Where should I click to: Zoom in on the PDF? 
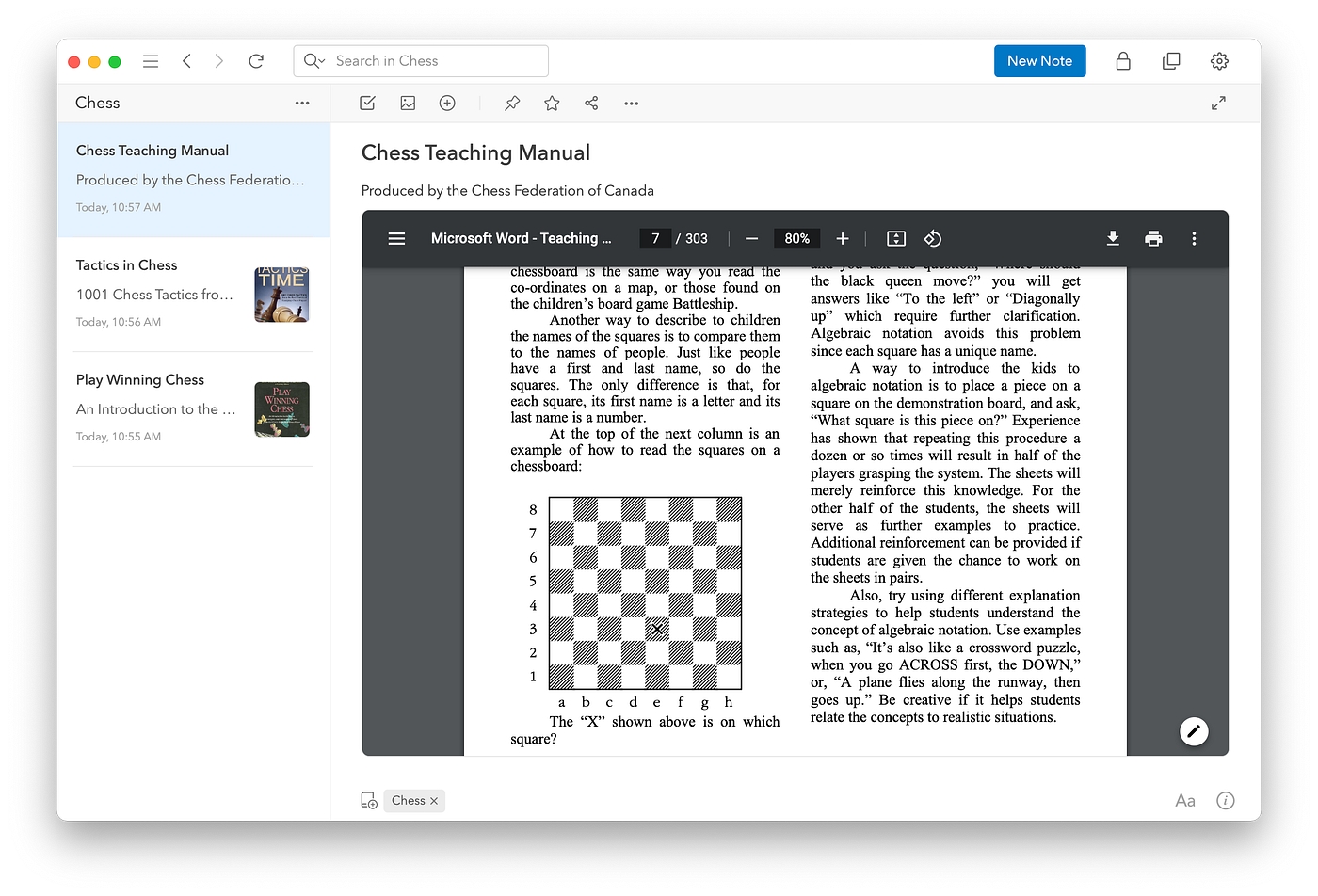(843, 239)
